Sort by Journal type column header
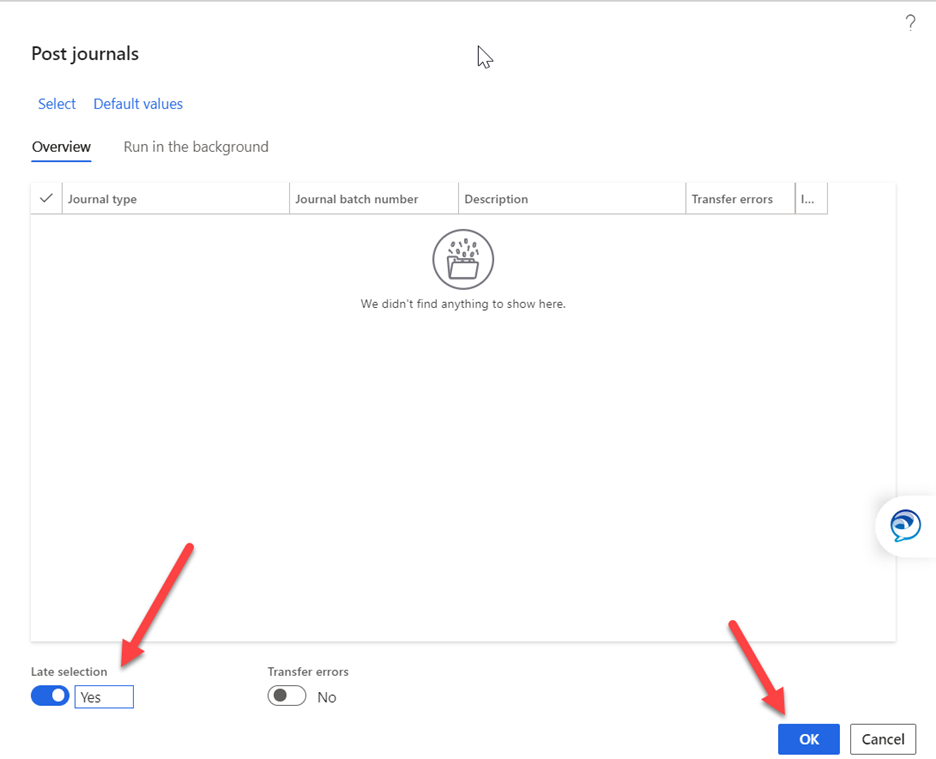This screenshot has height=759, width=936. [x=176, y=199]
